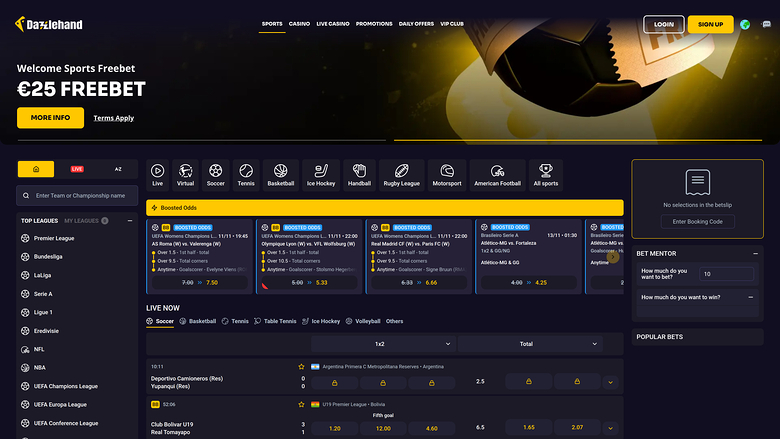Open the Terms Apply link
Screen dimensions: 780x439
click(x=113, y=118)
